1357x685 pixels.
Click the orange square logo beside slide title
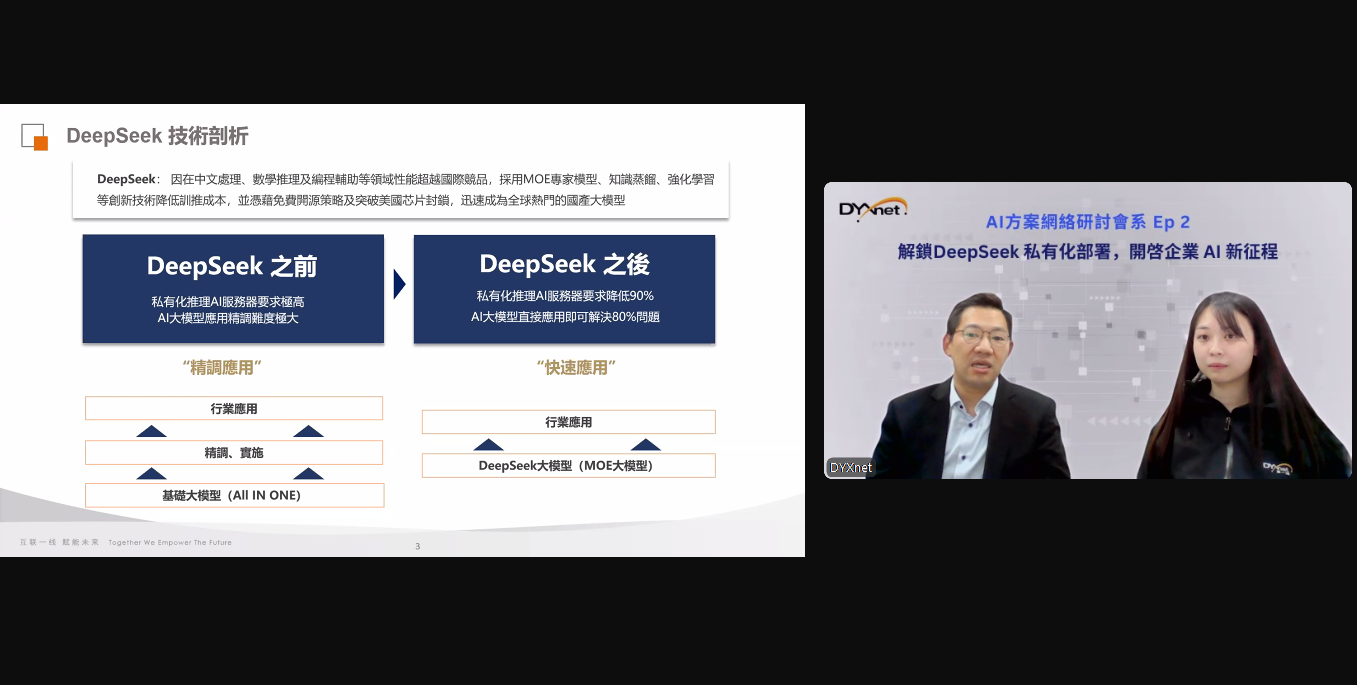point(35,136)
